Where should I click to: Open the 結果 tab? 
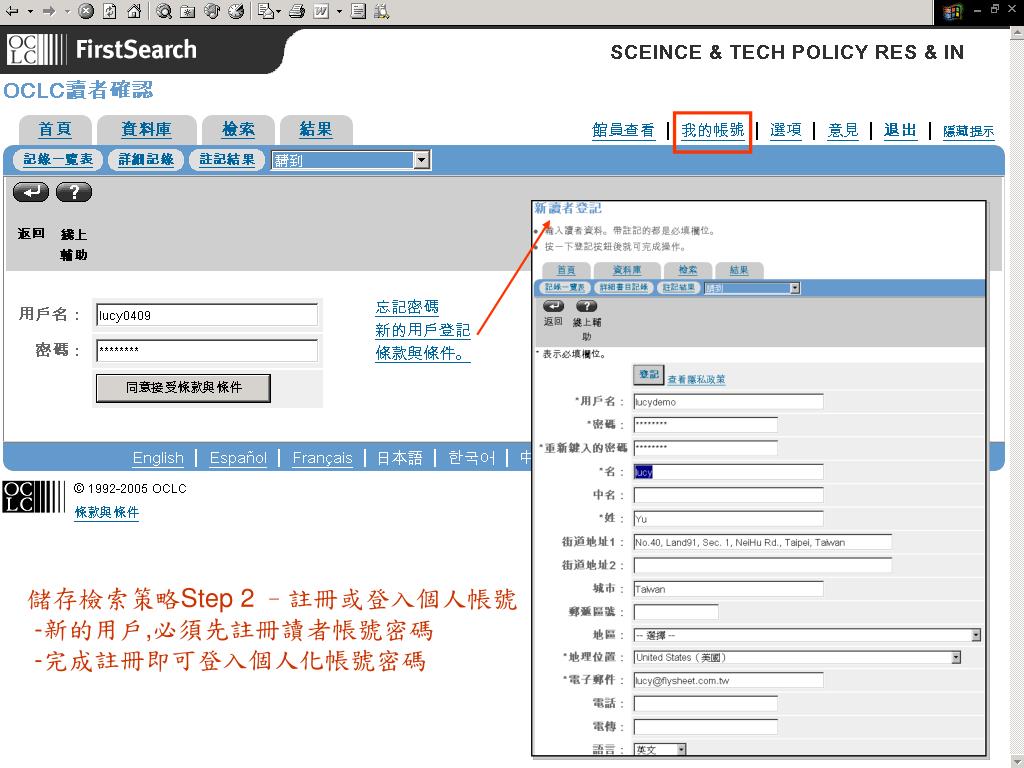coord(316,129)
